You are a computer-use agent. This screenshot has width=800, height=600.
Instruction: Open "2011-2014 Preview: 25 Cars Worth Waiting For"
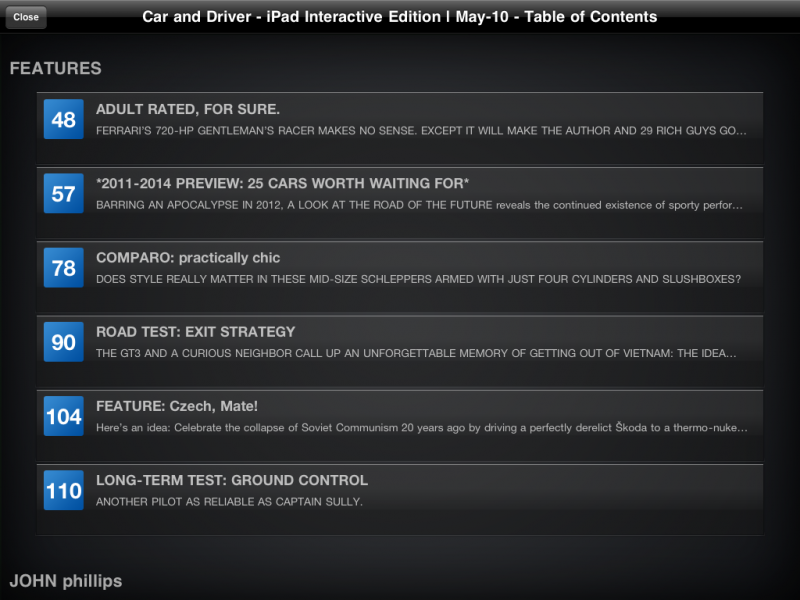(x=282, y=183)
